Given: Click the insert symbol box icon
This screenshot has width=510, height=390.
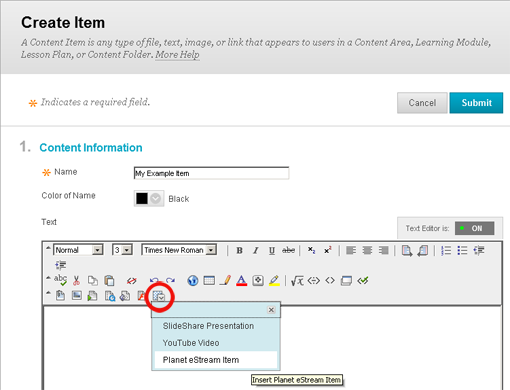Looking at the screenshot, I should 258,281.
